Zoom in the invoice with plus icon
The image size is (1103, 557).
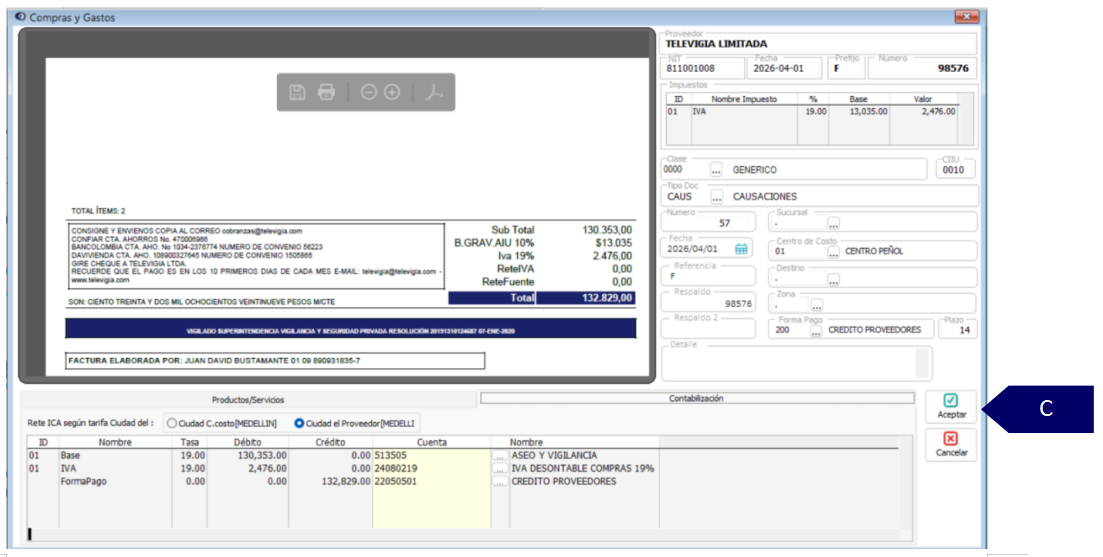click(393, 92)
